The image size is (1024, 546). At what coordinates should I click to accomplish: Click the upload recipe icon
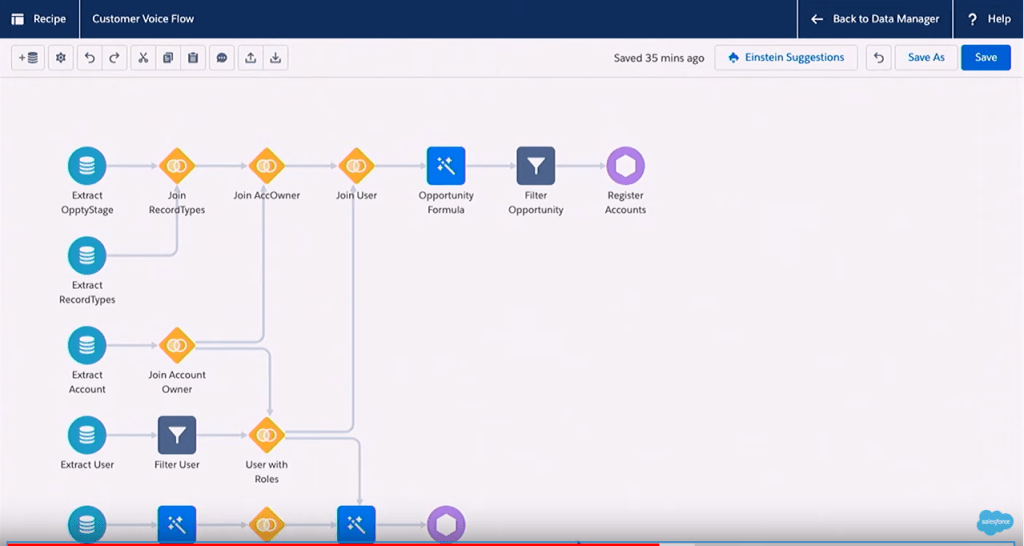[x=250, y=58]
